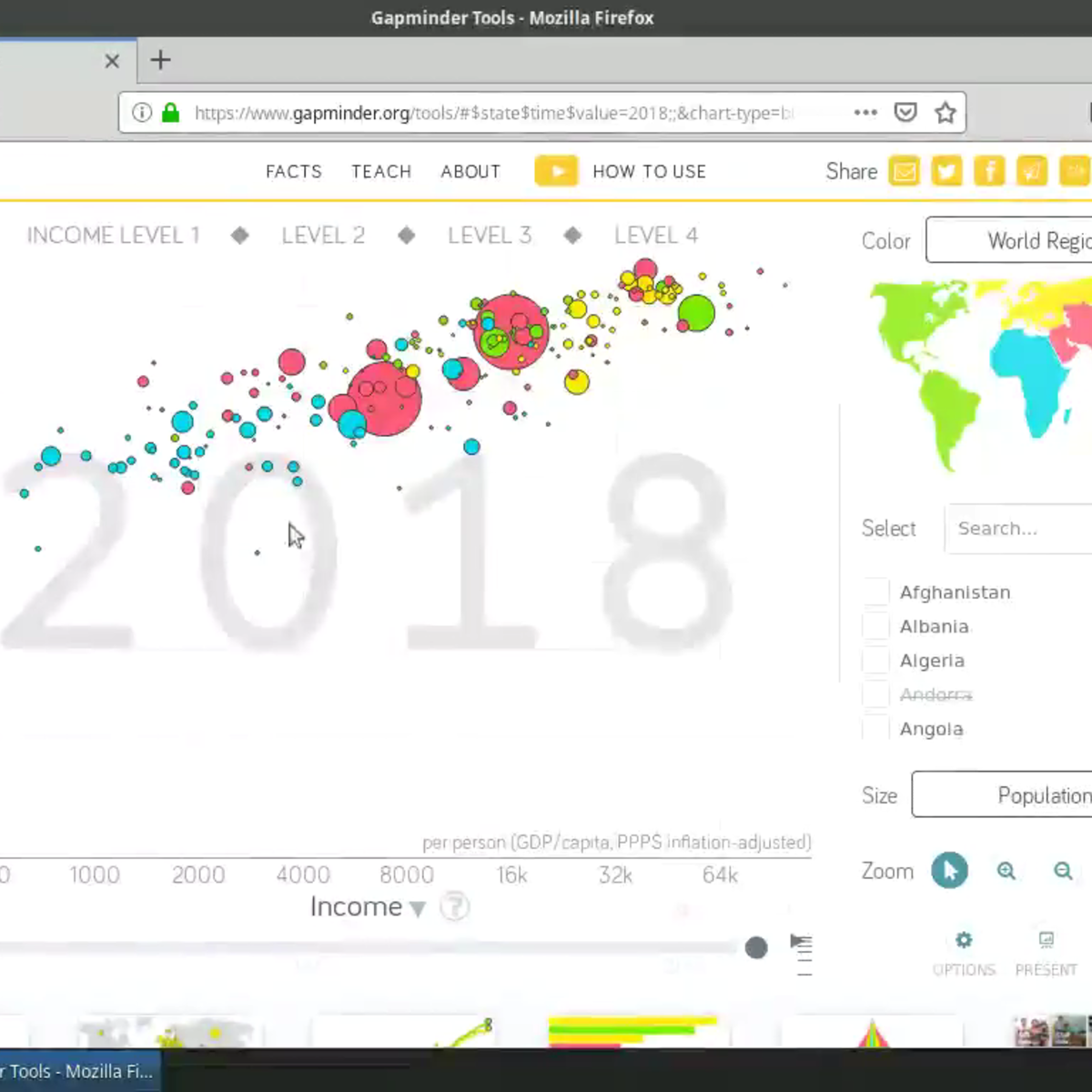Viewport: 1092px width, 1092px height.
Task: Zoom out using the magnifier minus icon
Action: (x=1063, y=871)
